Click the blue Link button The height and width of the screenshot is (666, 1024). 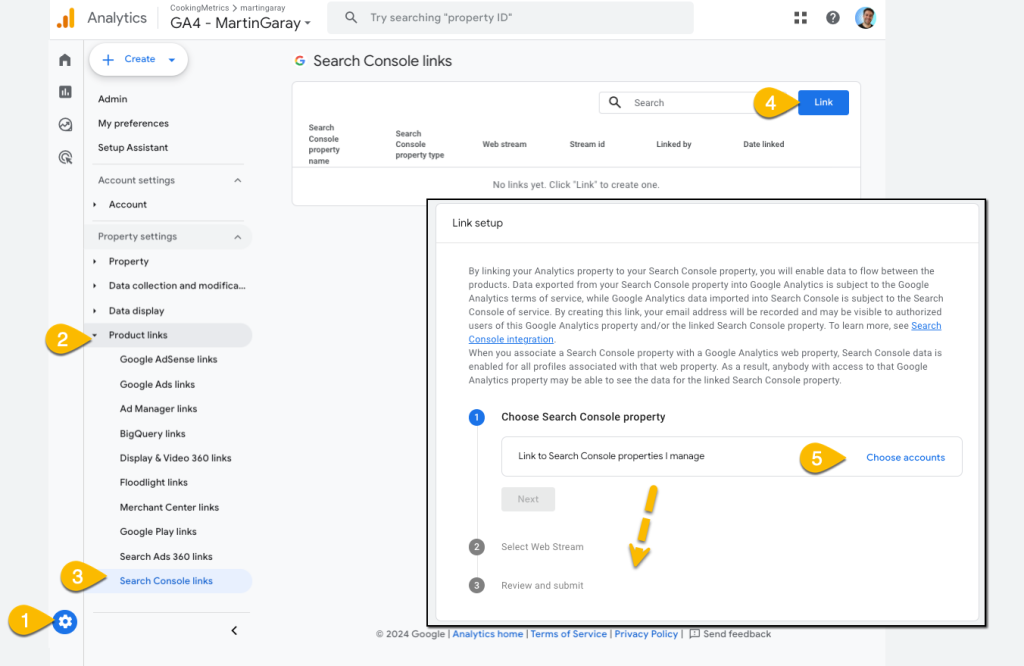tap(823, 103)
